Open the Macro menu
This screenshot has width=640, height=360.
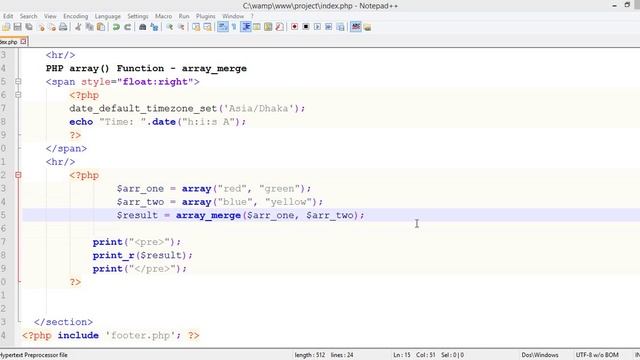163,16
